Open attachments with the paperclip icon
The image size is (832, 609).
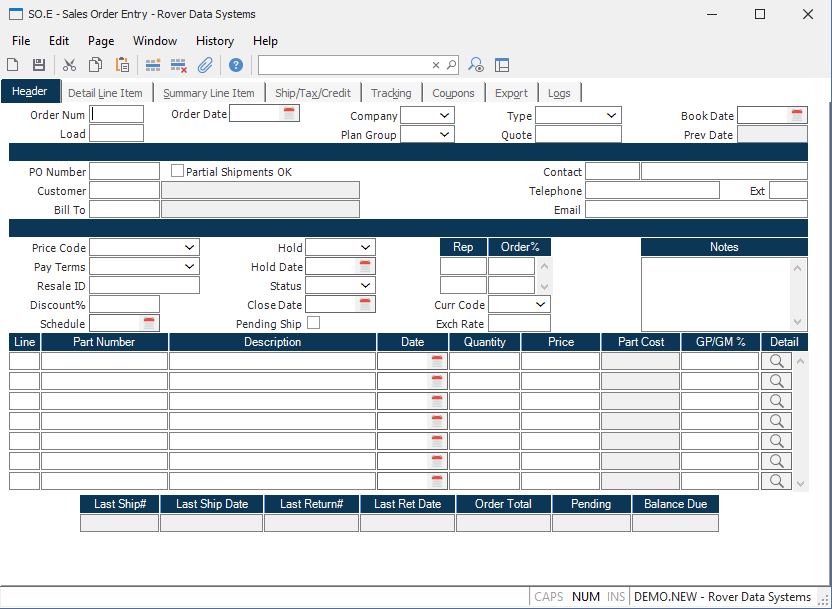coord(205,65)
